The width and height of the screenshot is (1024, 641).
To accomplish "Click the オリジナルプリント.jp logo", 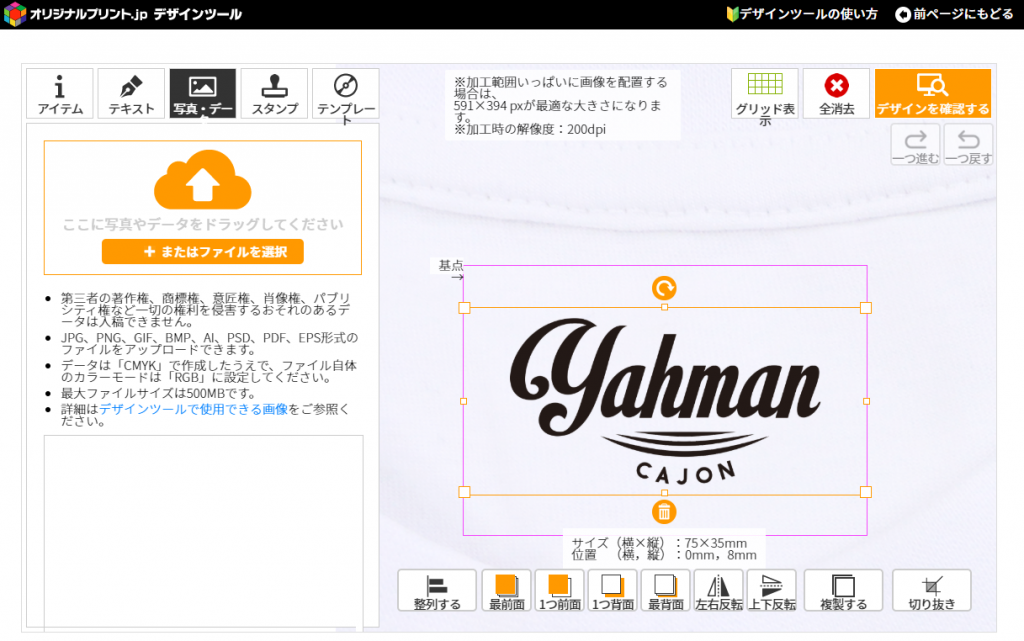I will [x=123, y=14].
